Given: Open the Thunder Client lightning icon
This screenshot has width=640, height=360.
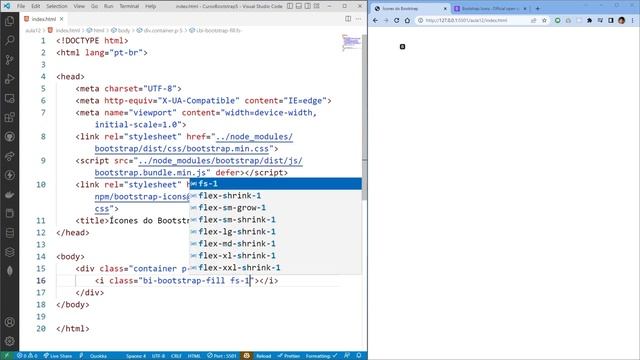Looking at the screenshot, I should [9, 176].
